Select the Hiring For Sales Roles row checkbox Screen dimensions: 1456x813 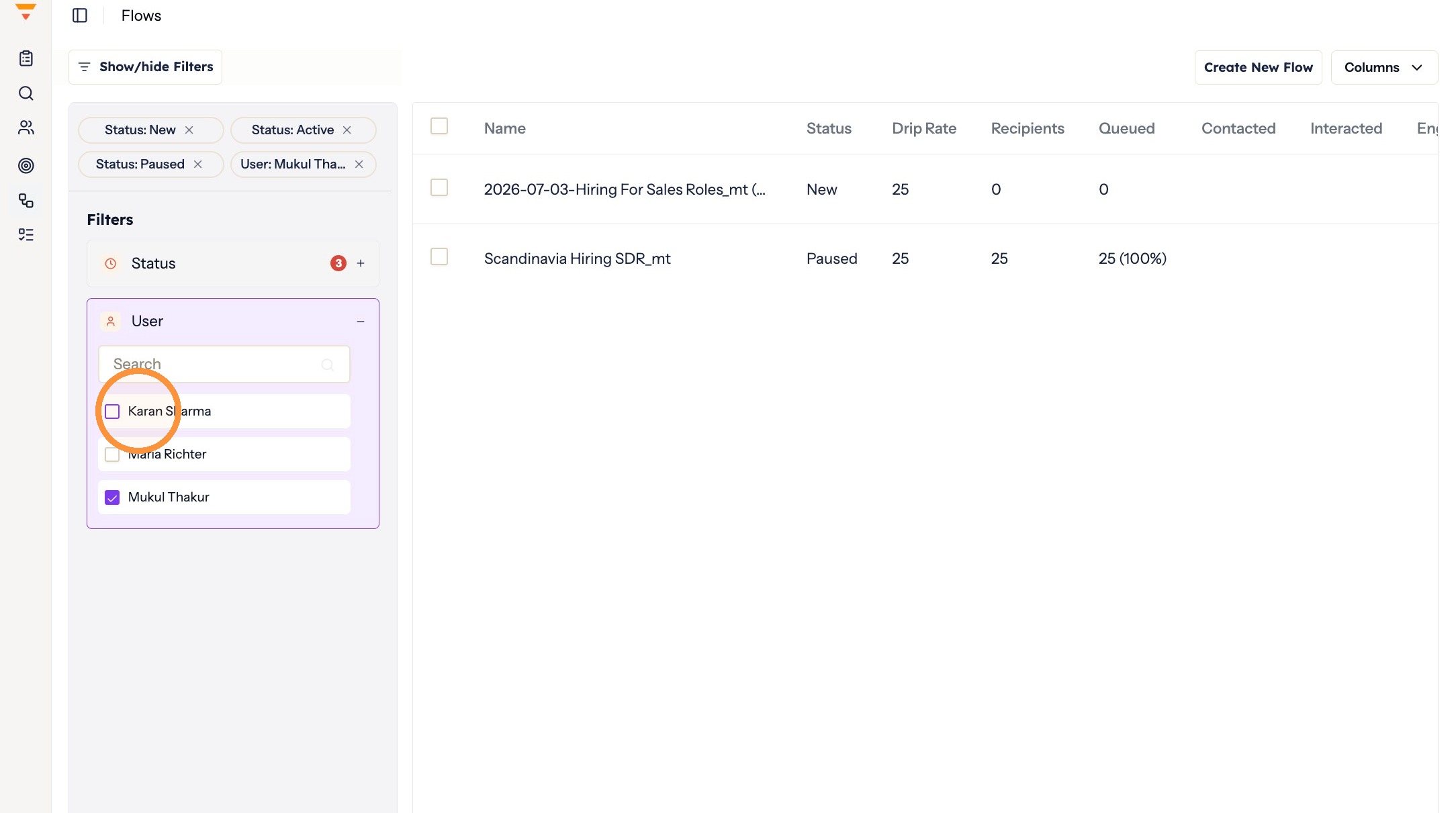(439, 187)
